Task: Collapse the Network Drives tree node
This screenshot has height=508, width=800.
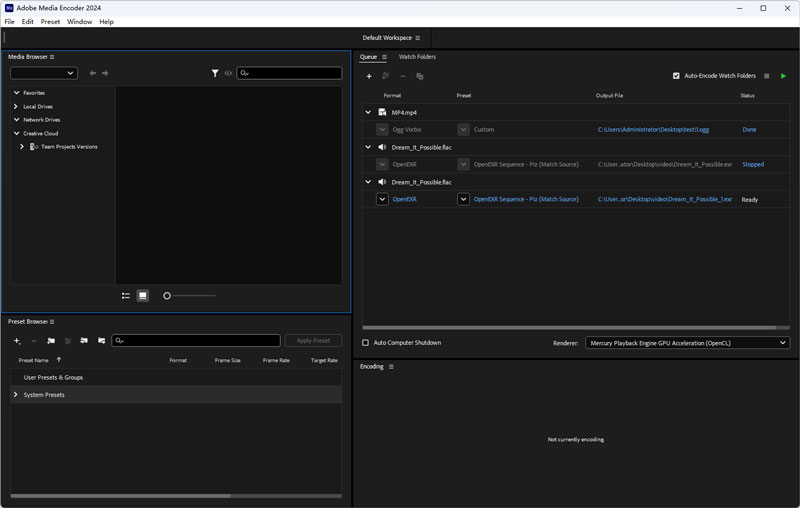Action: [16, 120]
